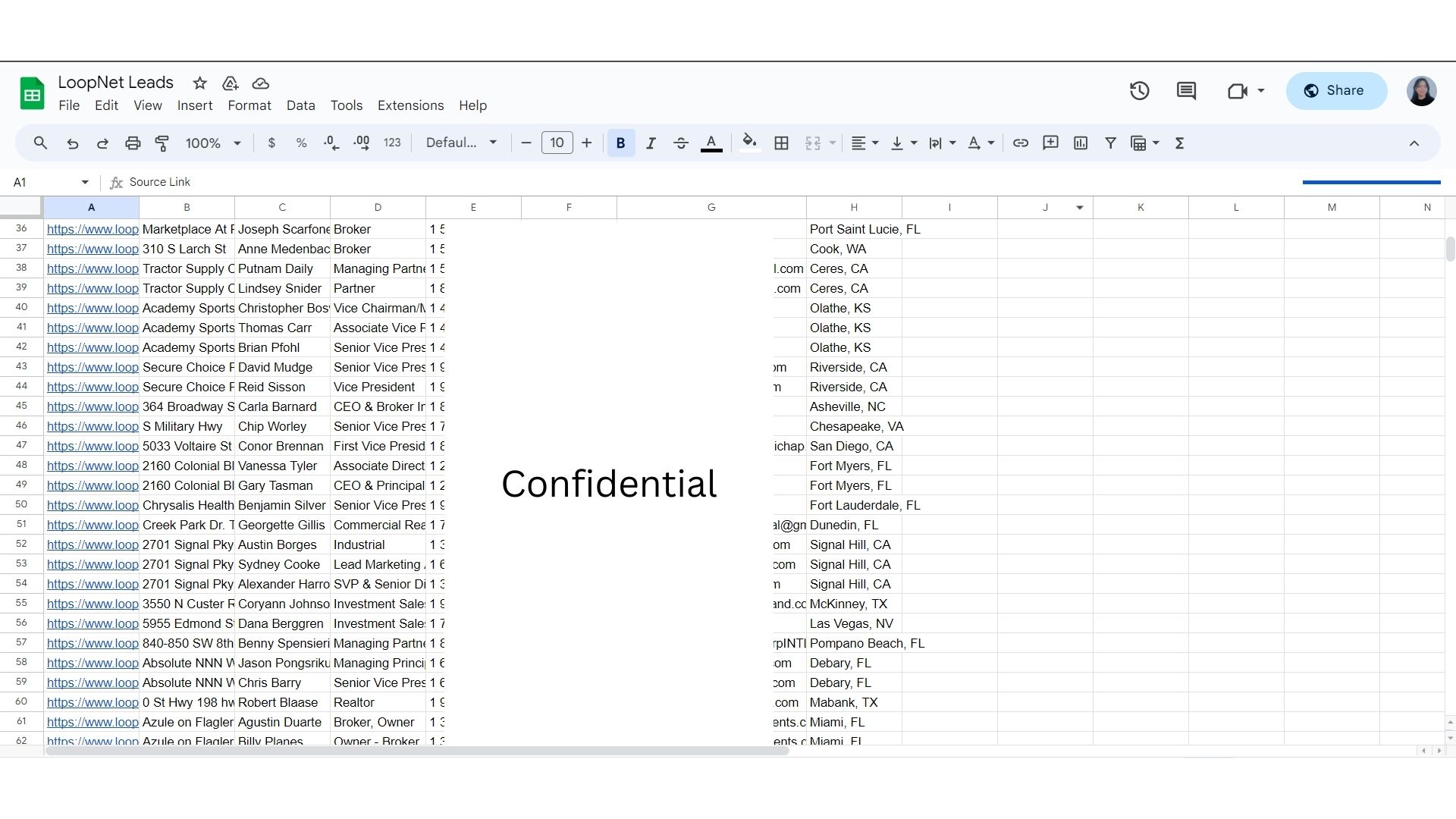This screenshot has width=1456, height=819.
Task: Click the Share button
Action: 1335,91
